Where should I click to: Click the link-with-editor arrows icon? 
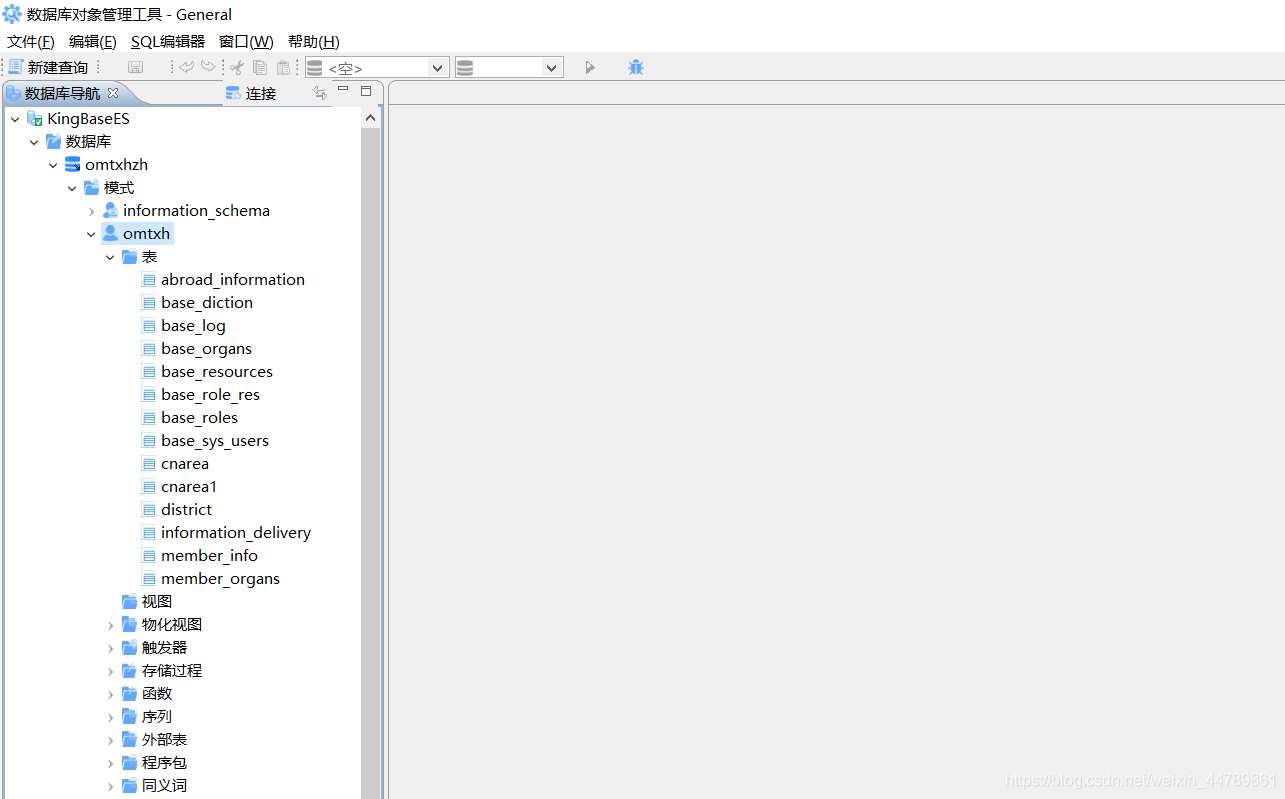pos(319,92)
